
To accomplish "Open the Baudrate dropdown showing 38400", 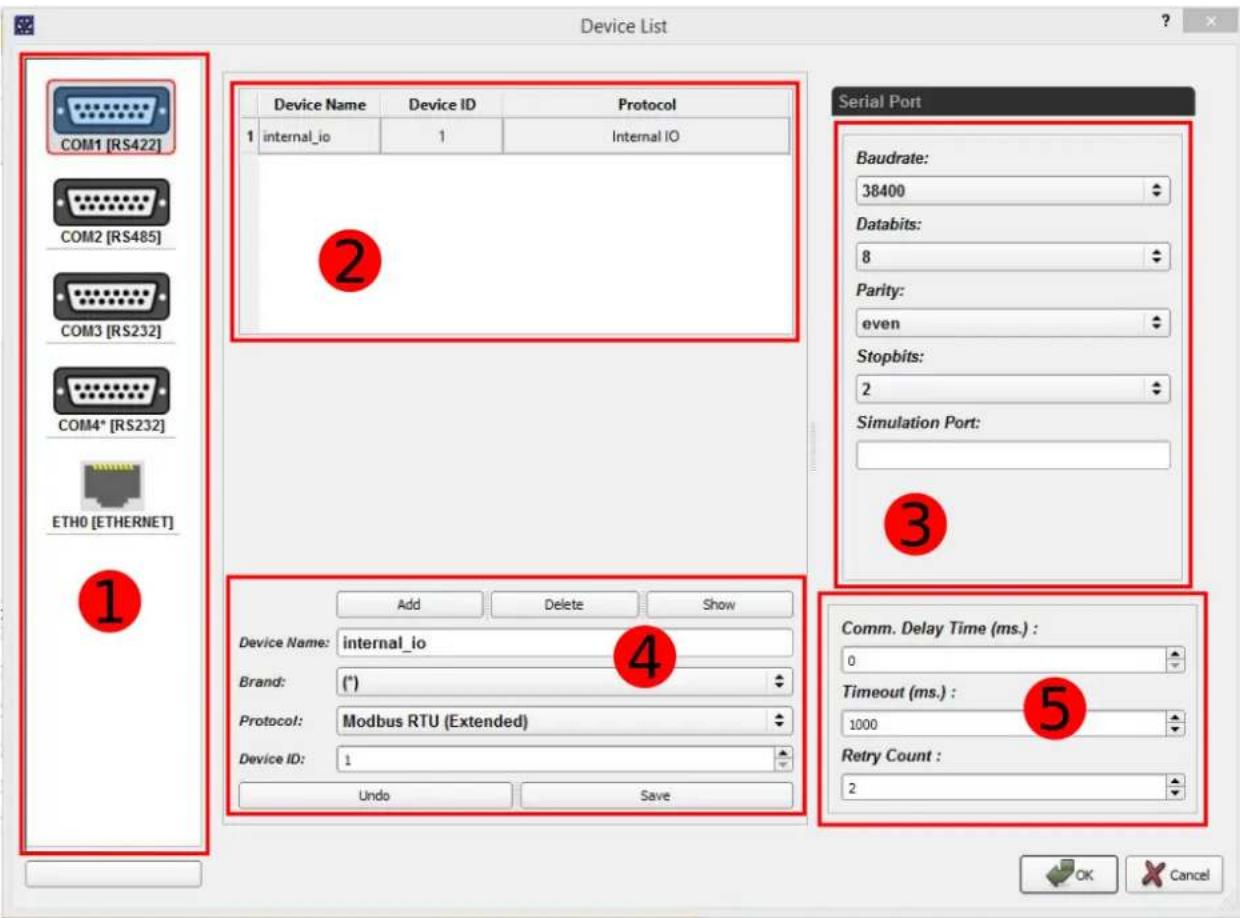I will pos(1013,190).
